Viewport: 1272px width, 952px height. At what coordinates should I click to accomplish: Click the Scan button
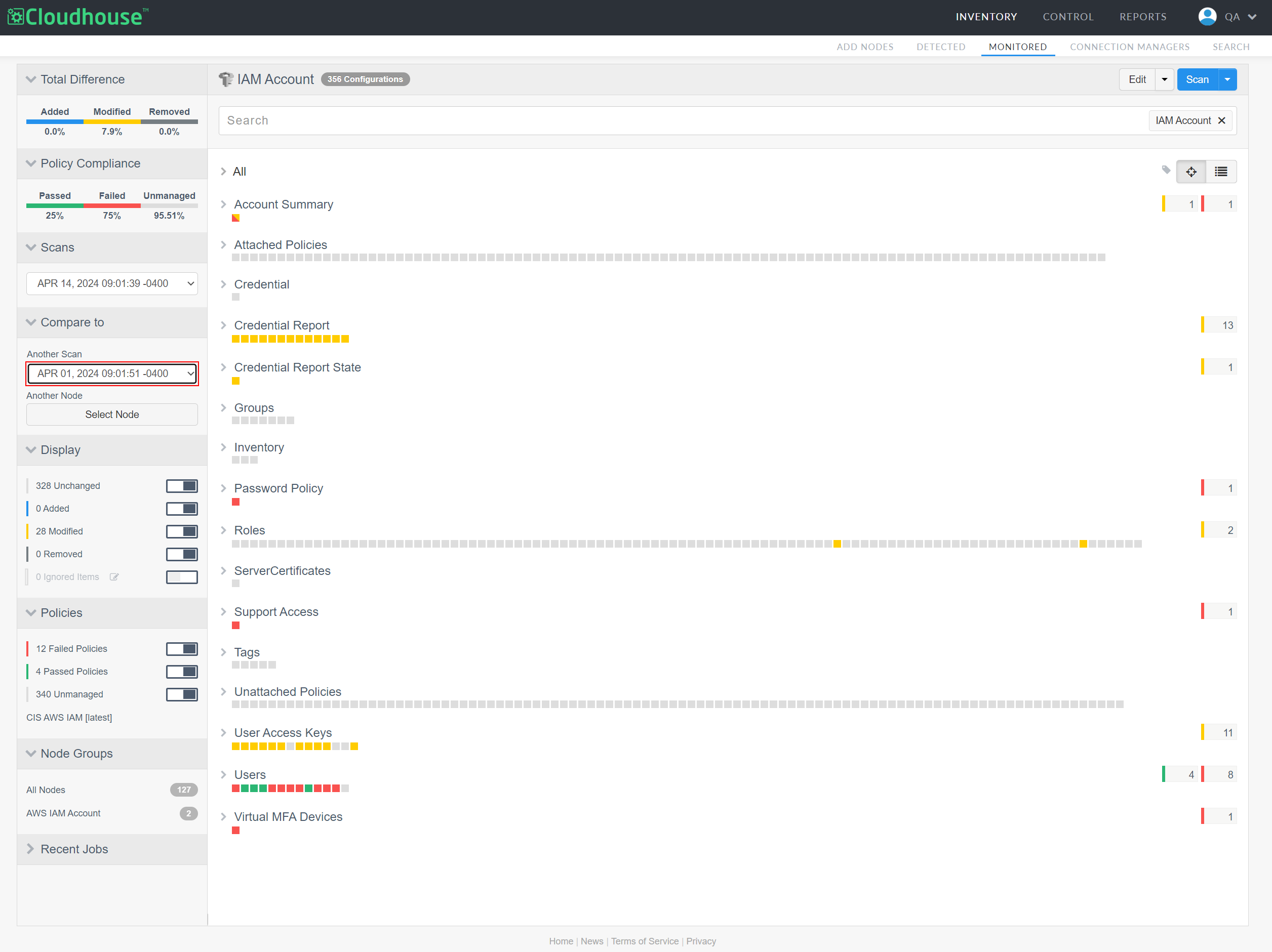point(1197,79)
